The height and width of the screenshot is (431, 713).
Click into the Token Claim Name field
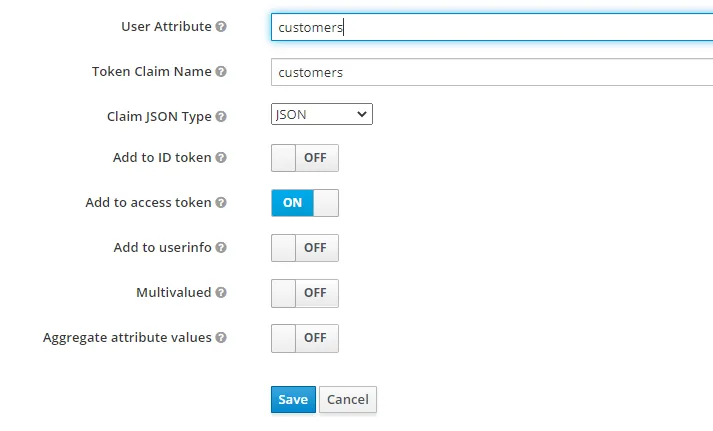click(x=490, y=72)
